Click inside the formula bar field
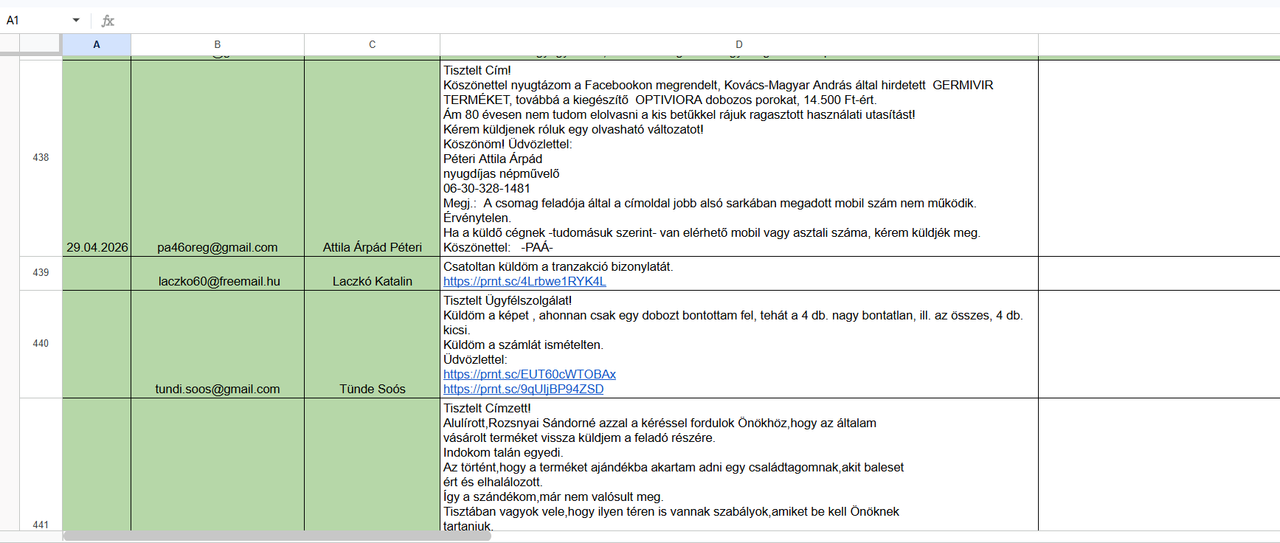 tap(698, 20)
